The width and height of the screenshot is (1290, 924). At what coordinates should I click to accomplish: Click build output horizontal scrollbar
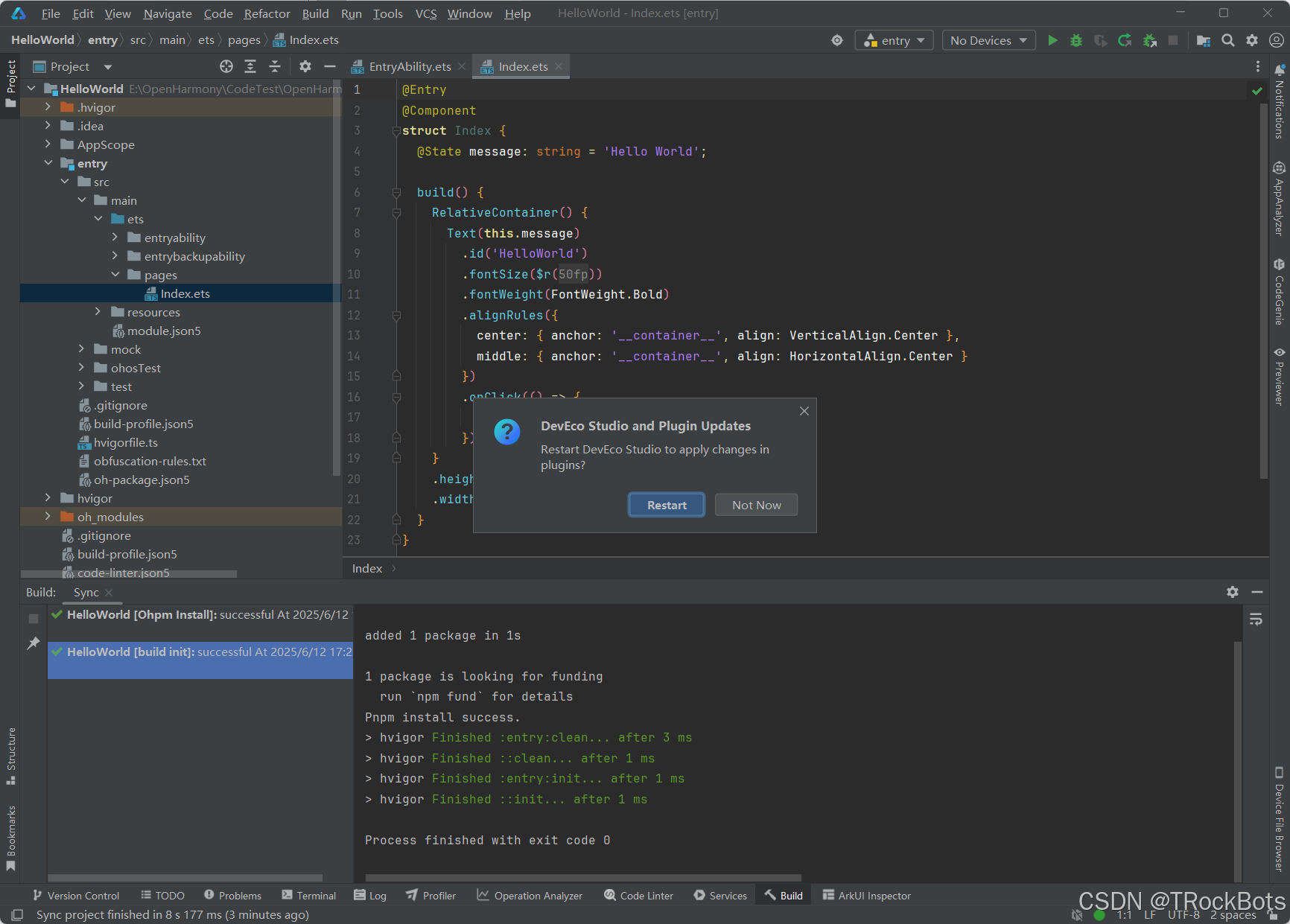[583, 878]
